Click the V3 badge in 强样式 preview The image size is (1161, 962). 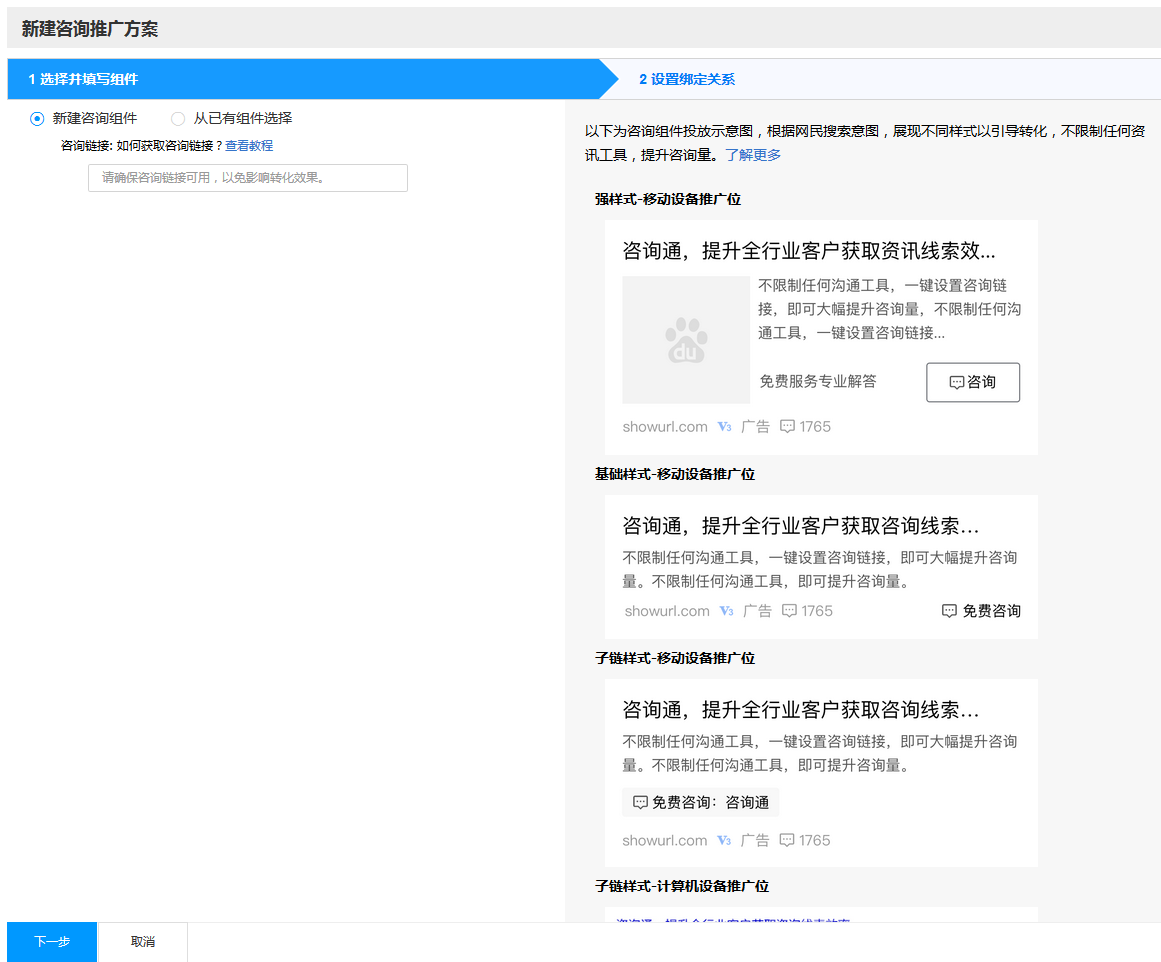click(x=724, y=427)
